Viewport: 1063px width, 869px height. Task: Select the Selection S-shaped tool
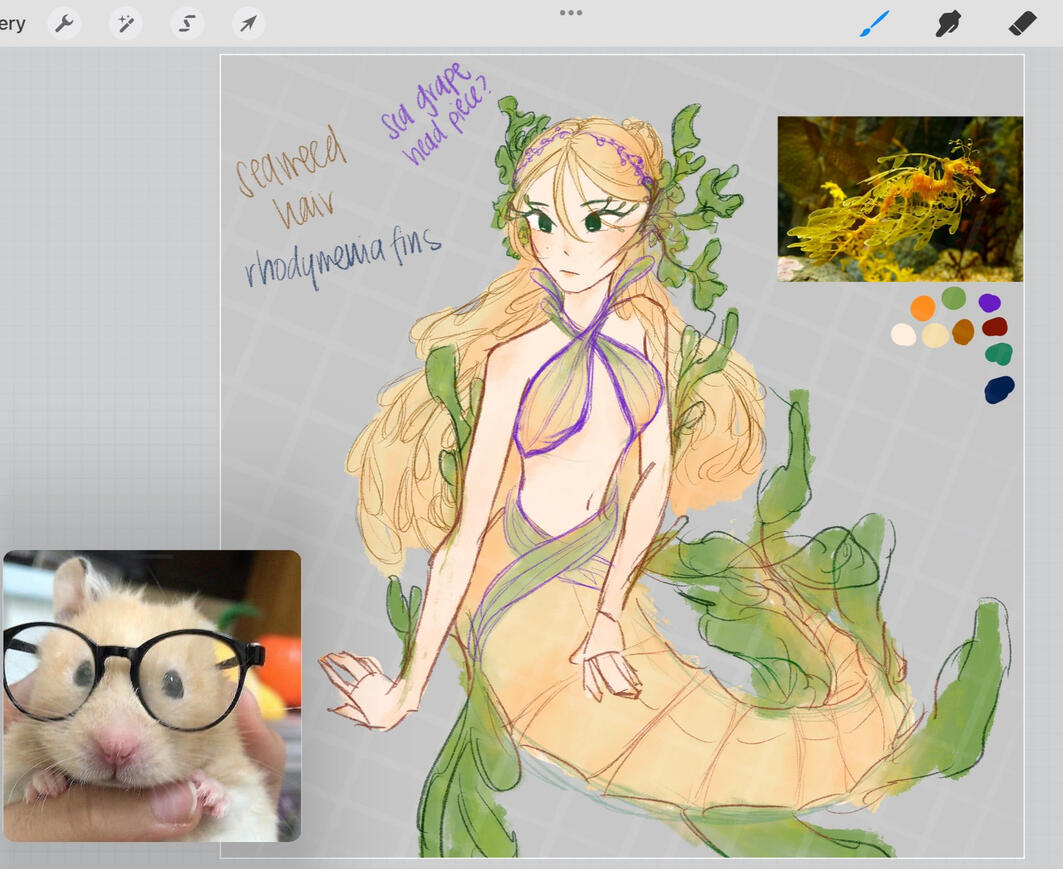(186, 24)
